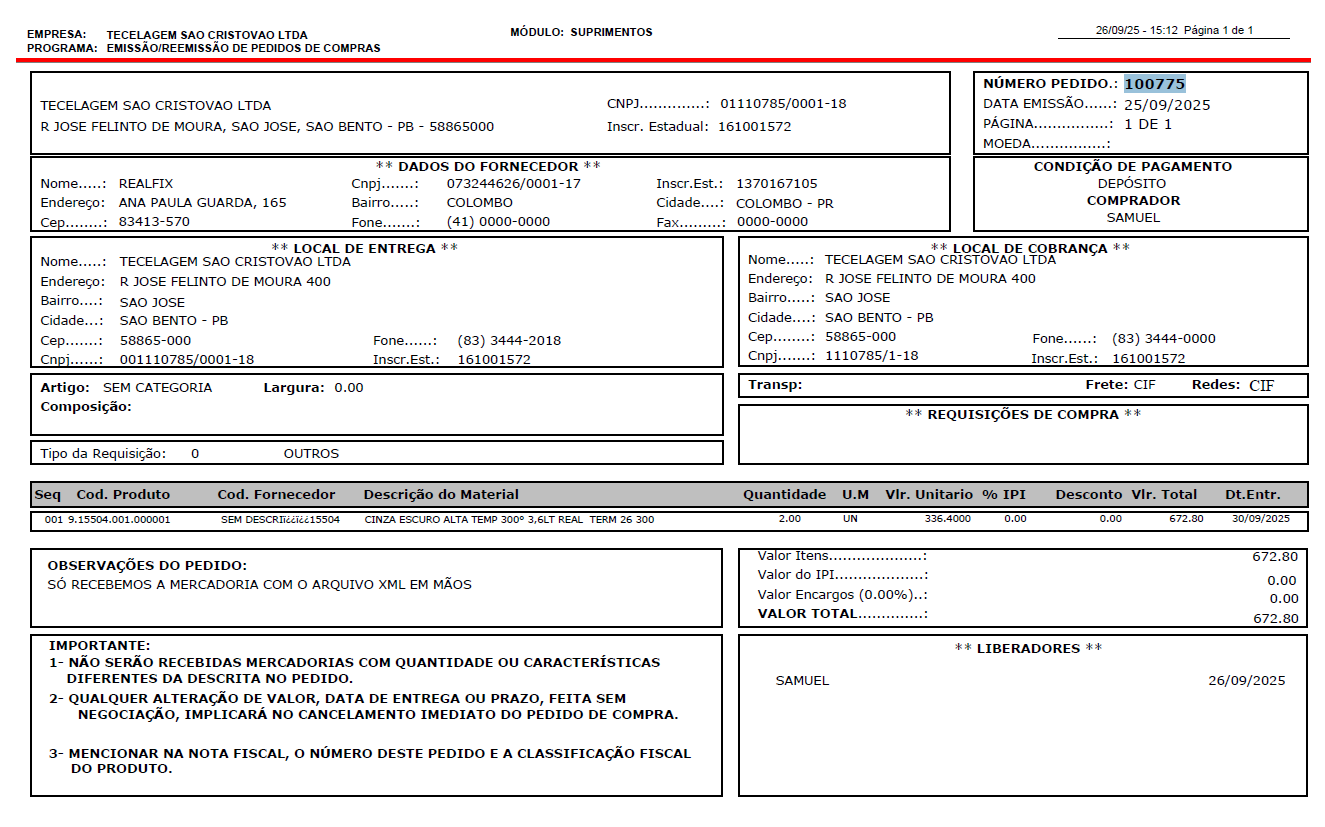This screenshot has width=1325, height=827.
Task: Click the supplier phone (41) 0000-0000
Action: (498, 222)
